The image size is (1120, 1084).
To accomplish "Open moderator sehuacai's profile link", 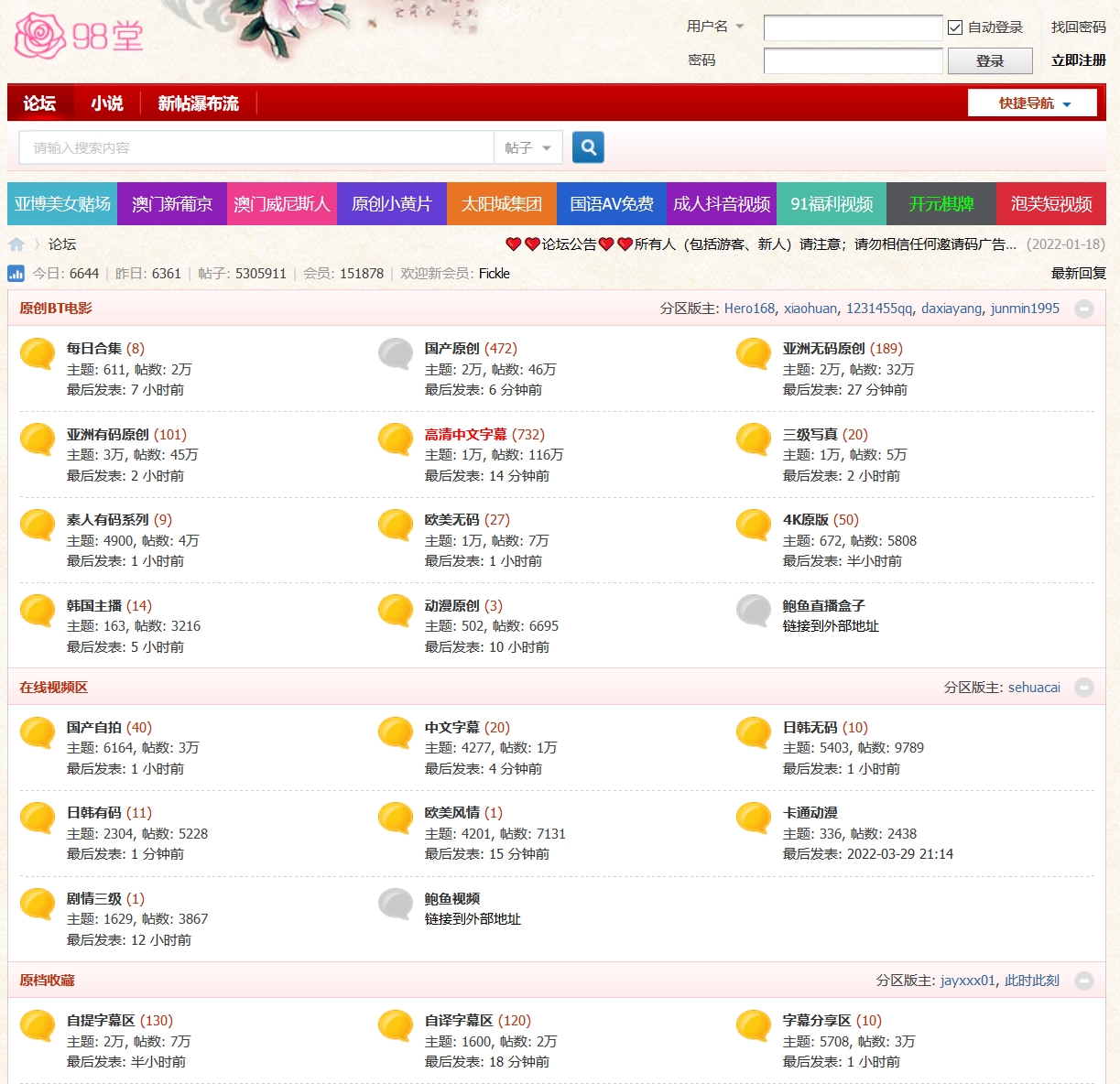I will pyautogui.click(x=1034, y=688).
